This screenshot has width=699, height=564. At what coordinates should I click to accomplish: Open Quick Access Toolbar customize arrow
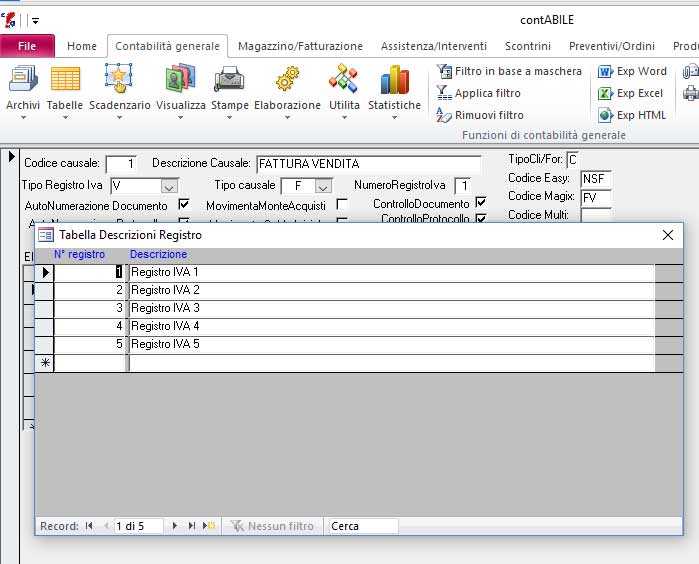click(36, 21)
